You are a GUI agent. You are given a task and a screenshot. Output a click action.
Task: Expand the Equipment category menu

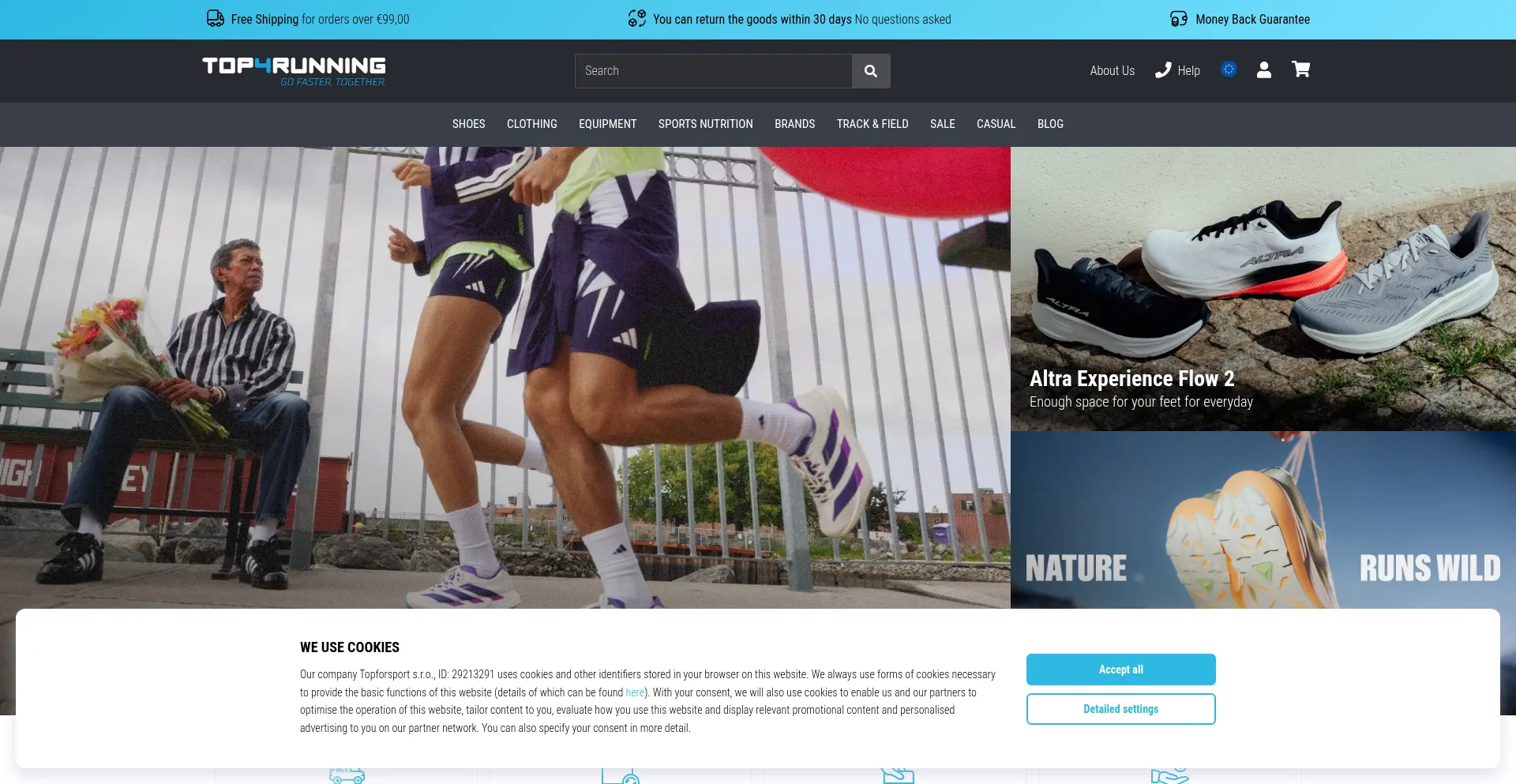(x=607, y=124)
